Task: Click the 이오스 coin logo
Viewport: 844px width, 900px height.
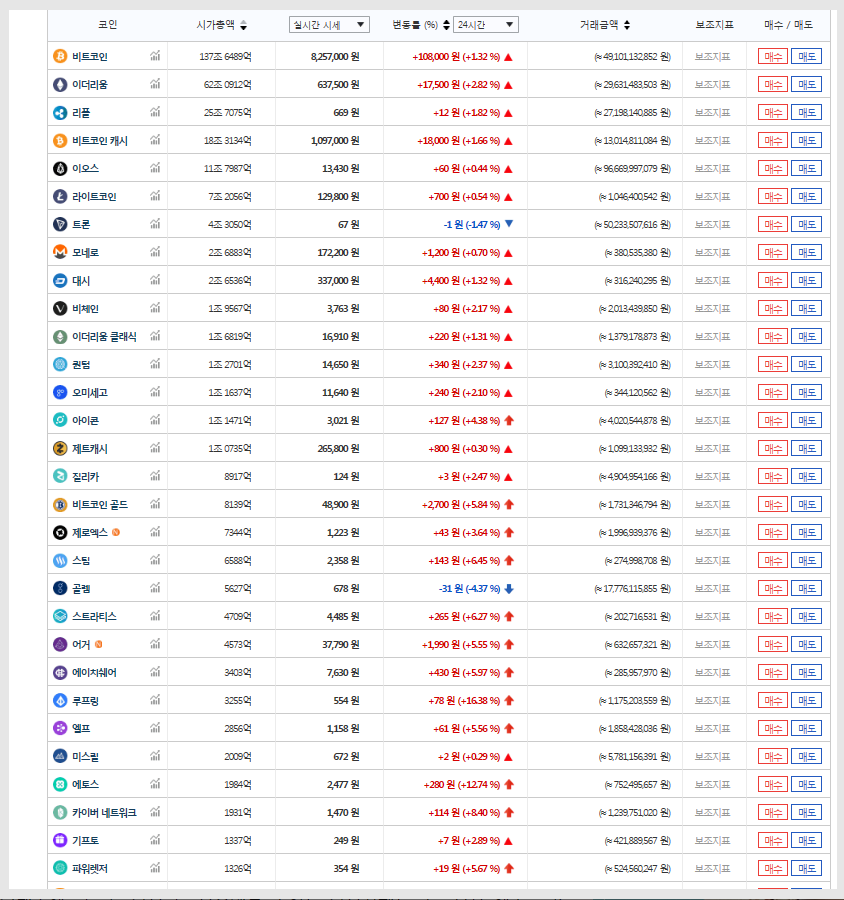Action: coord(60,169)
